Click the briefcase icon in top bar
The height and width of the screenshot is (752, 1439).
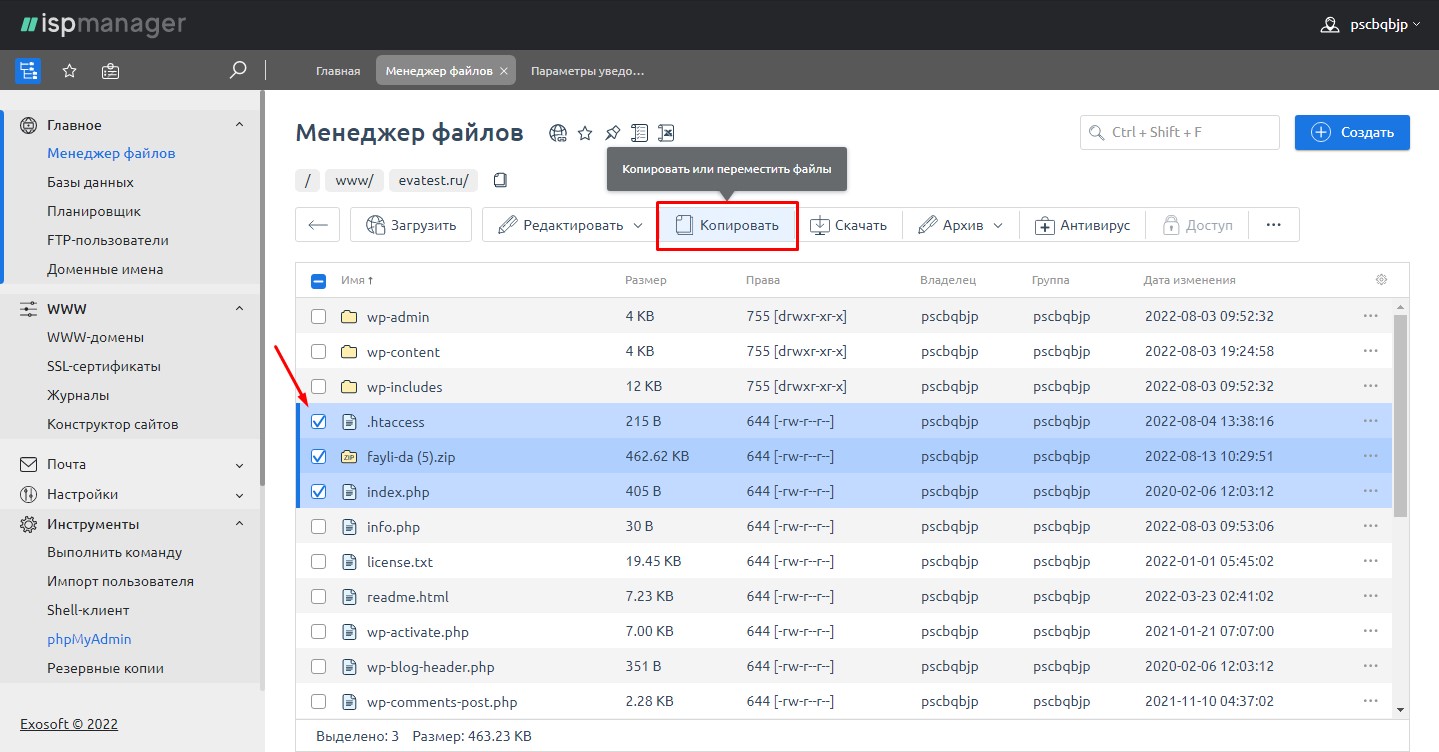point(111,71)
